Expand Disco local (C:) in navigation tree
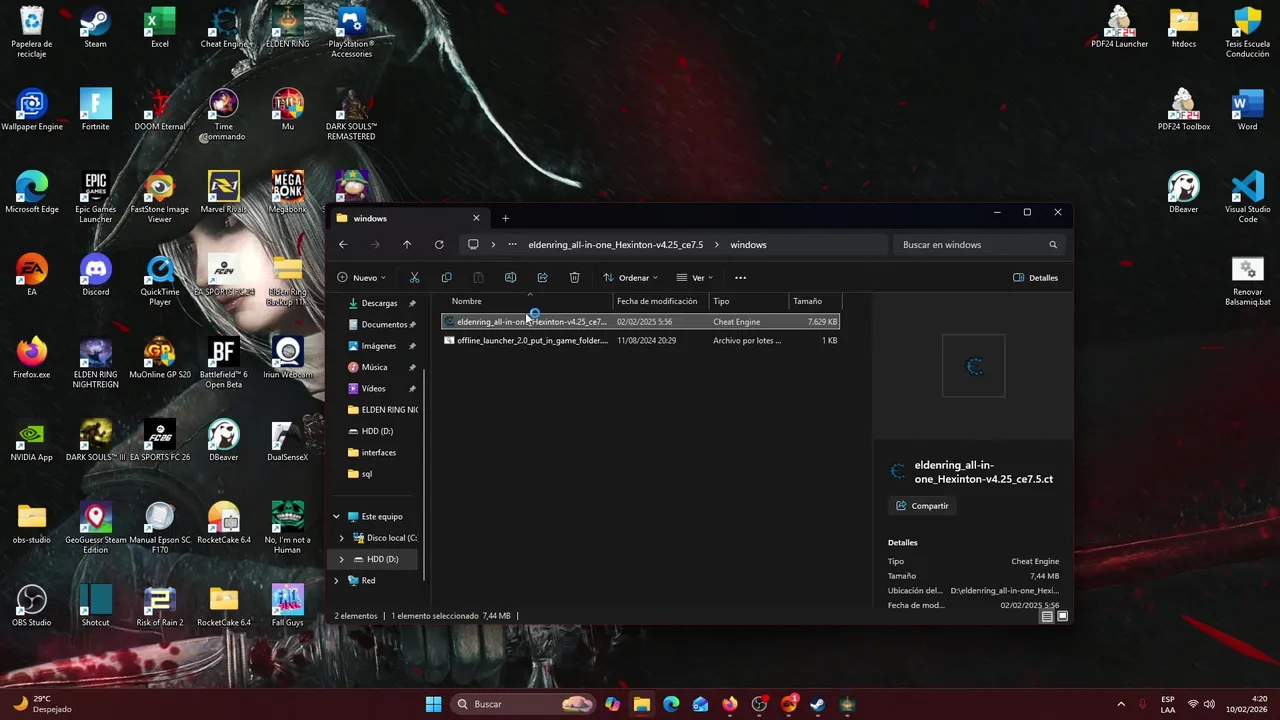This screenshot has width=1280, height=720. [342, 538]
